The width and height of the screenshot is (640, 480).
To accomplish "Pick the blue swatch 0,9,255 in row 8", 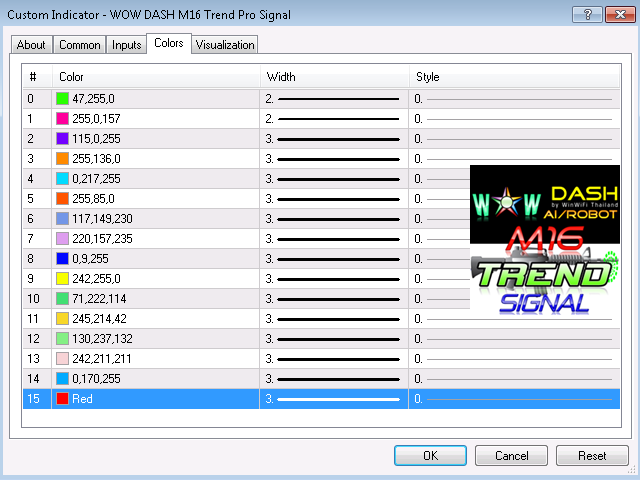I will (62, 259).
